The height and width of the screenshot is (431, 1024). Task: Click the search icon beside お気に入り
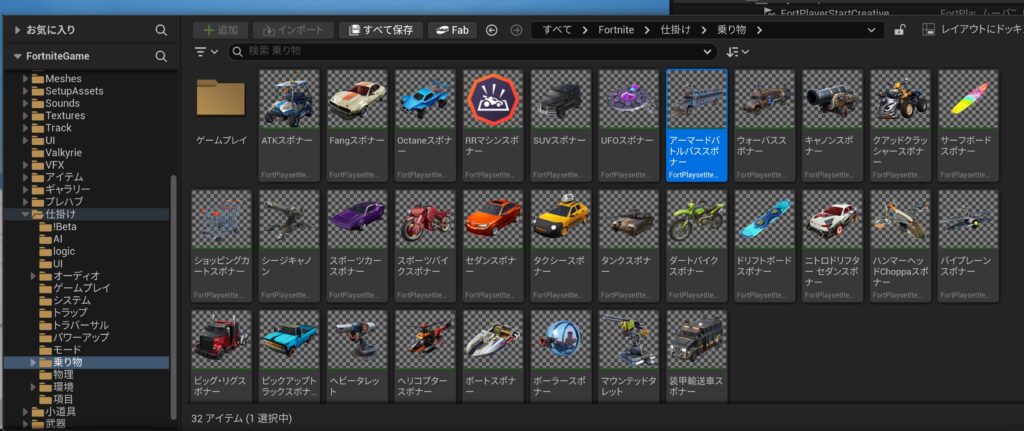click(x=161, y=30)
